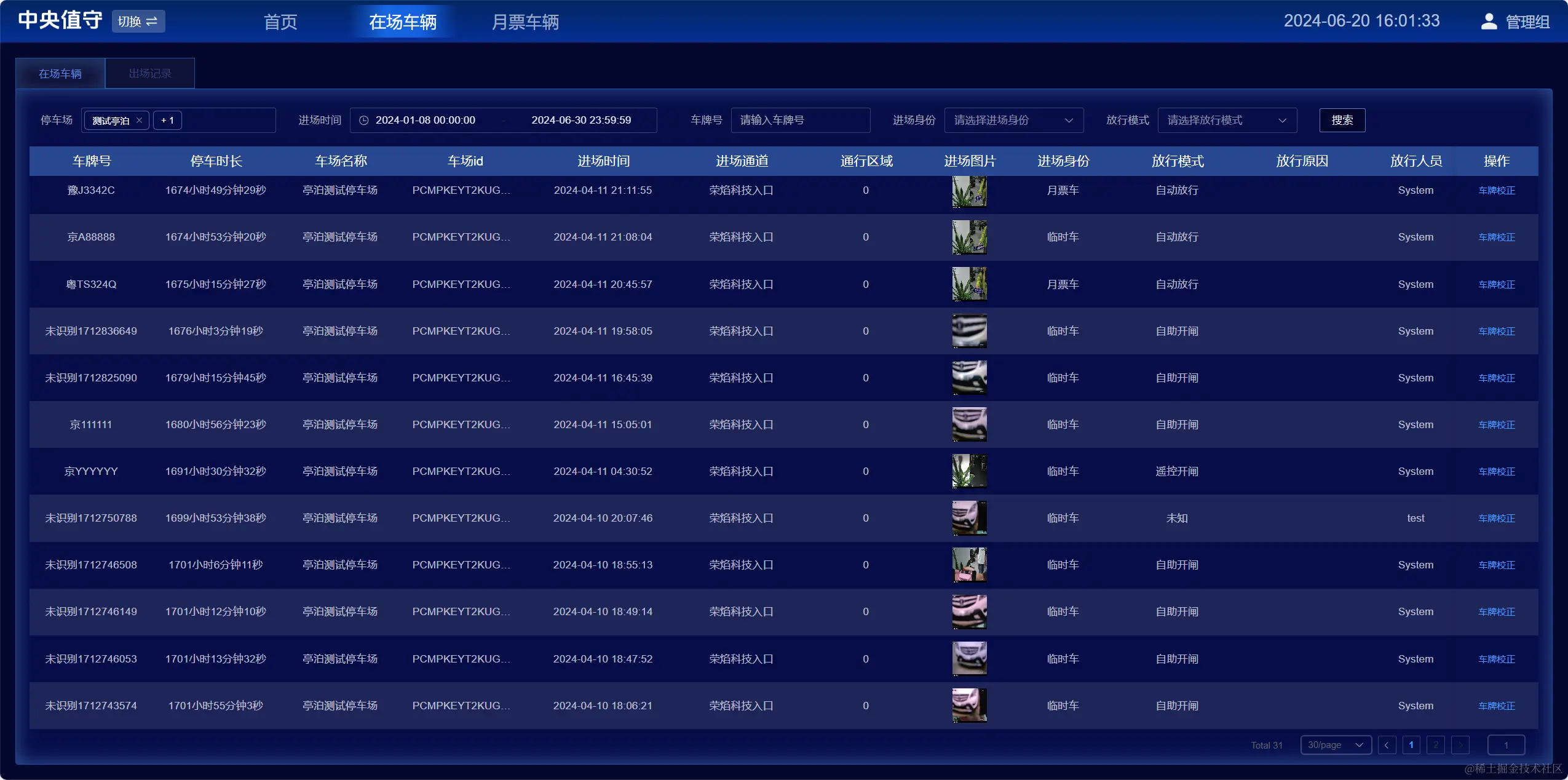Remove the 测试亭泊 parking lot tag
1568x780 pixels.
point(140,121)
